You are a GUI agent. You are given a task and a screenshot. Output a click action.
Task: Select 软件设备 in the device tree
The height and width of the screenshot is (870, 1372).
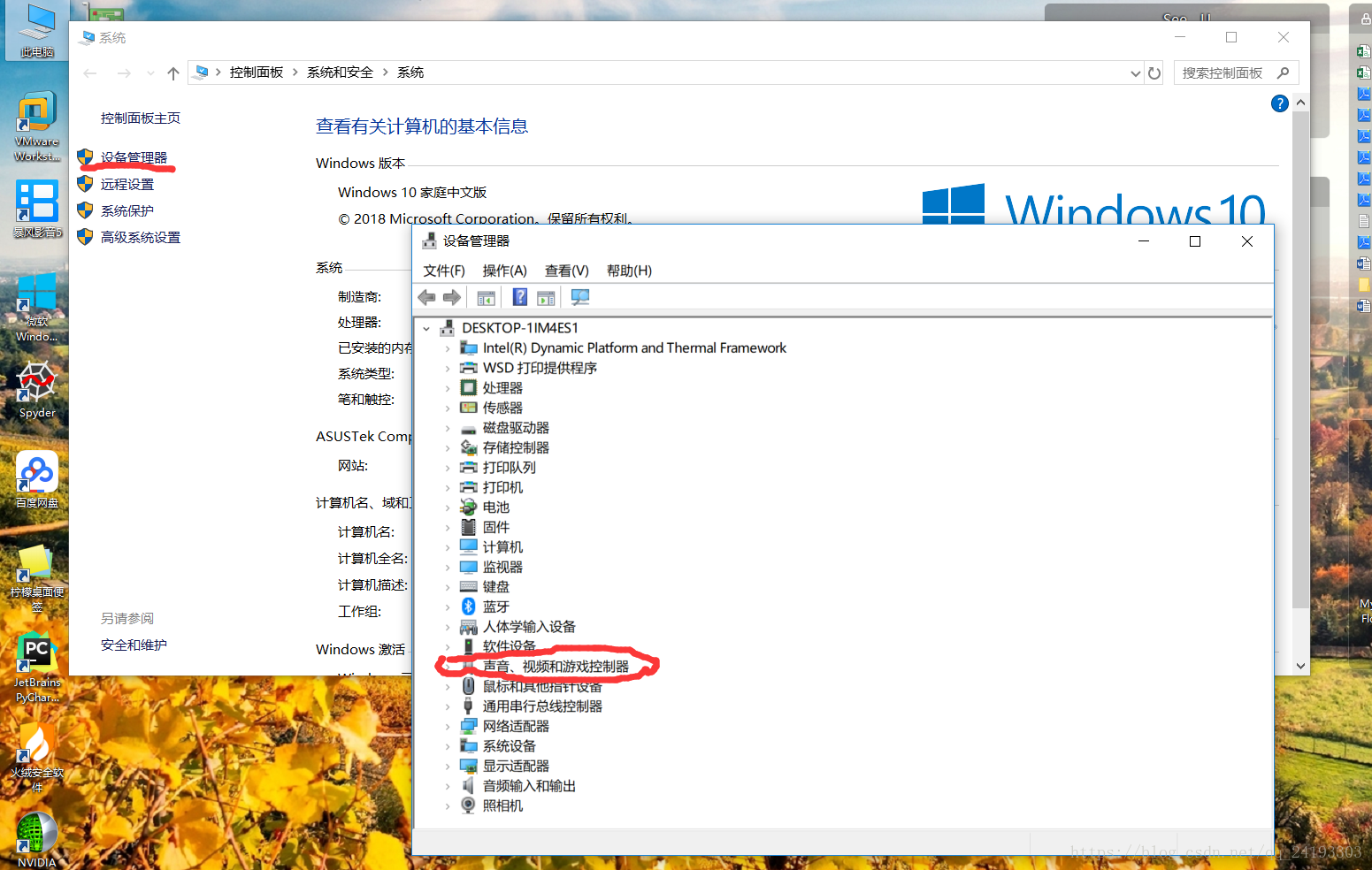point(509,646)
